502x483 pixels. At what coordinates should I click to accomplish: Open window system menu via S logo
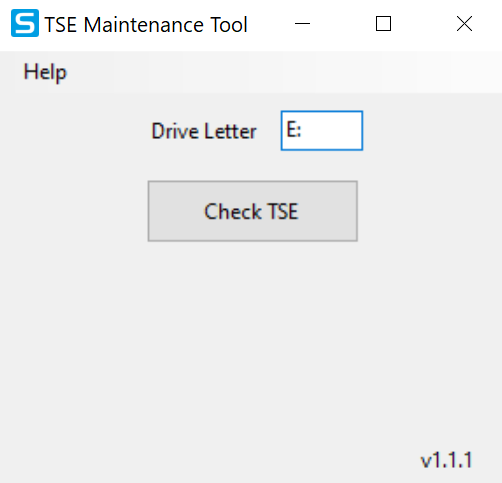click(x=25, y=23)
